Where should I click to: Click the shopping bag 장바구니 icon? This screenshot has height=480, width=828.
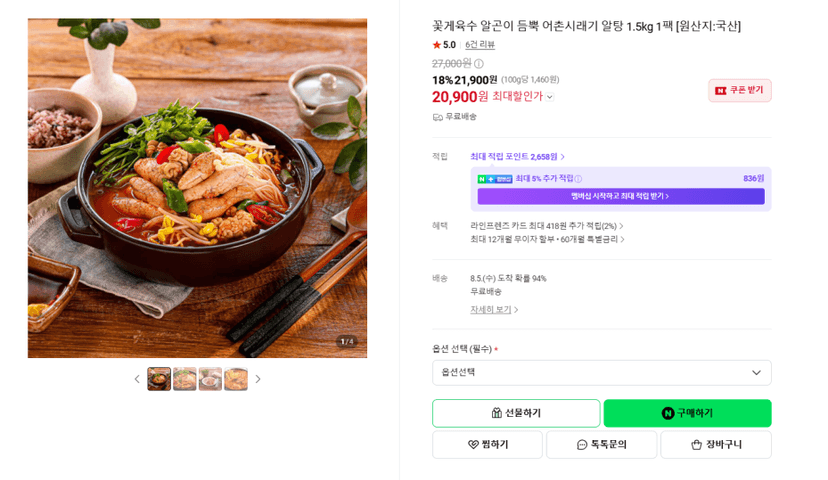click(697, 445)
